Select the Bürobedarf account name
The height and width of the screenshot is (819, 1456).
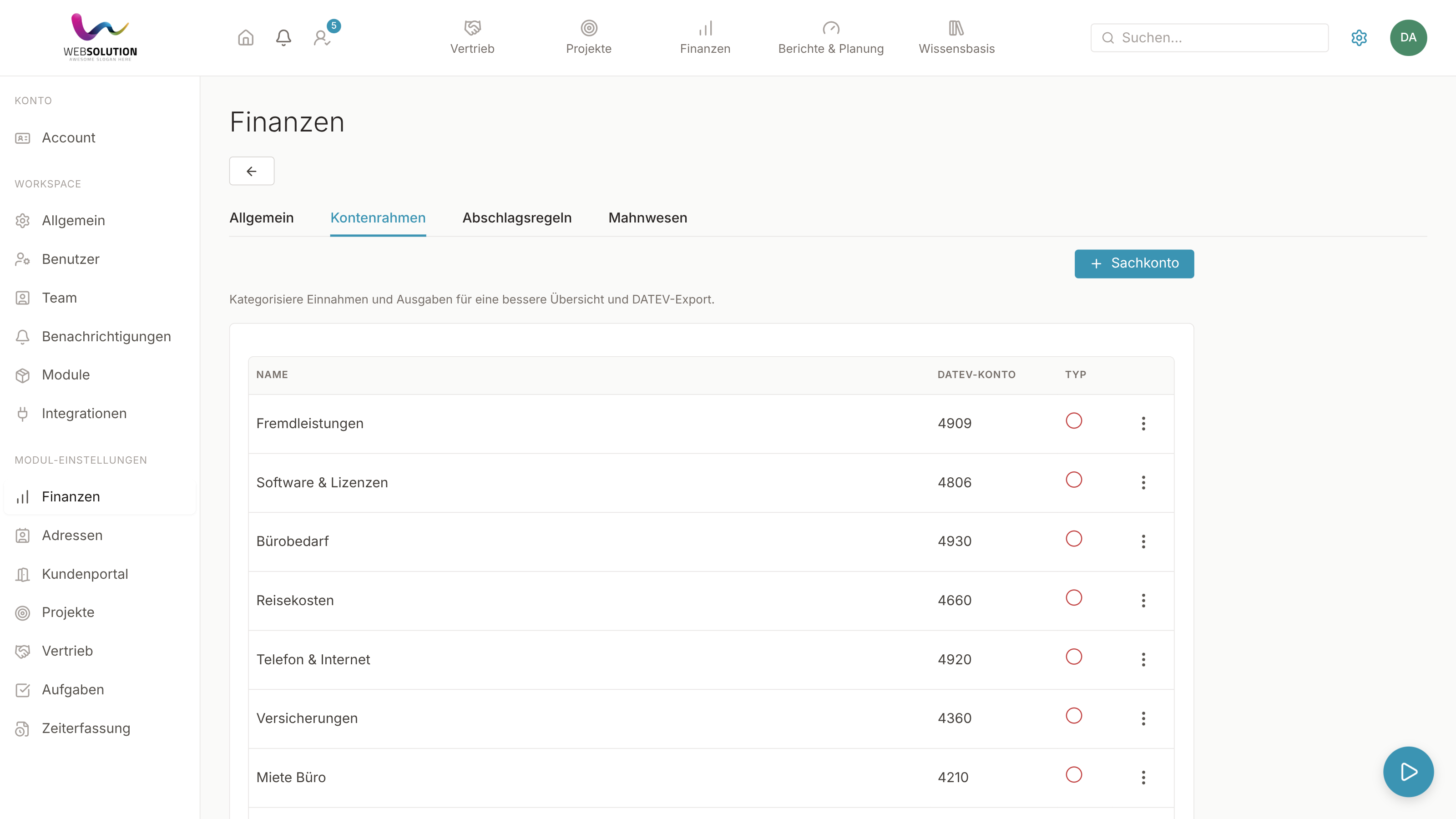click(292, 541)
